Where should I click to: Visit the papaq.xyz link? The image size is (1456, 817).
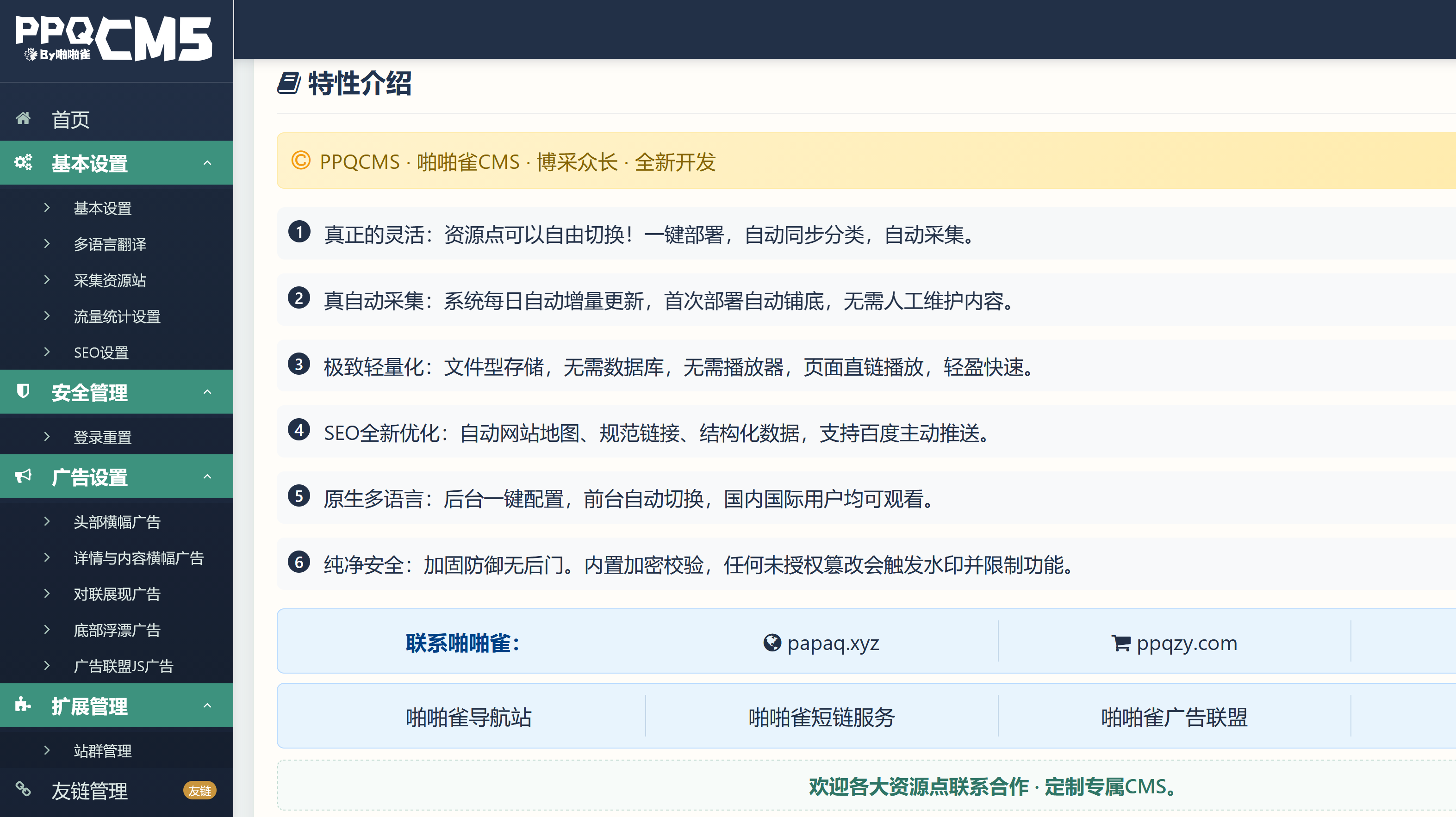point(833,643)
